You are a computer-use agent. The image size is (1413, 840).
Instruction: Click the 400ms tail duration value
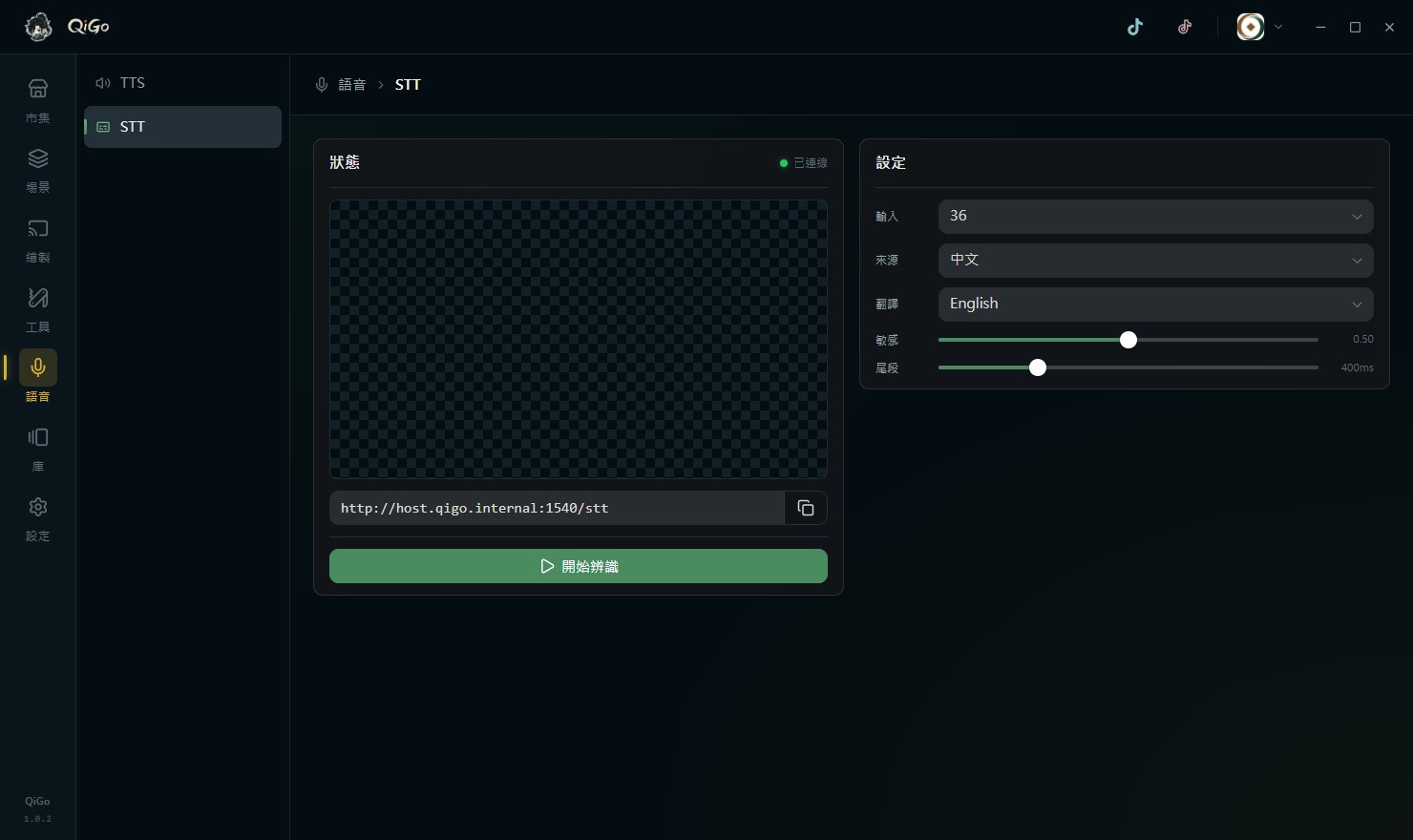click(x=1357, y=367)
